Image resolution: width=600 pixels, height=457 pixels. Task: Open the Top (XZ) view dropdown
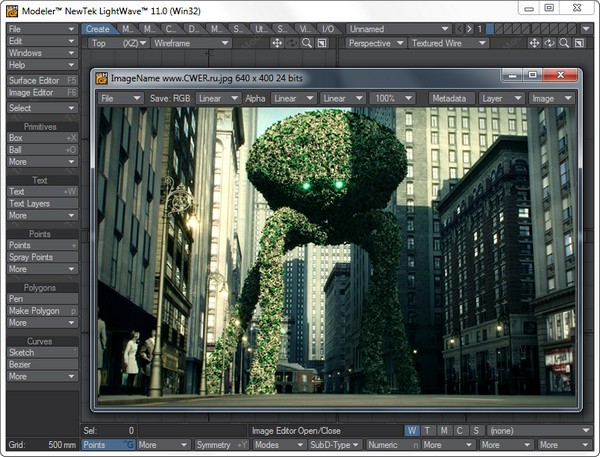[119, 43]
